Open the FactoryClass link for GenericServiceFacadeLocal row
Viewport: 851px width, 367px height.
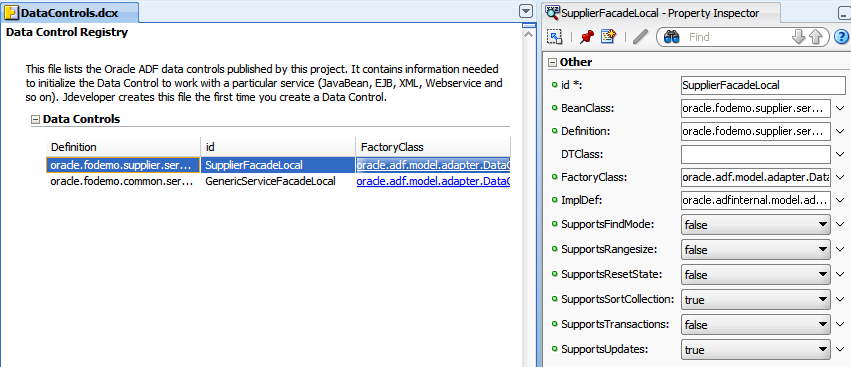433,181
